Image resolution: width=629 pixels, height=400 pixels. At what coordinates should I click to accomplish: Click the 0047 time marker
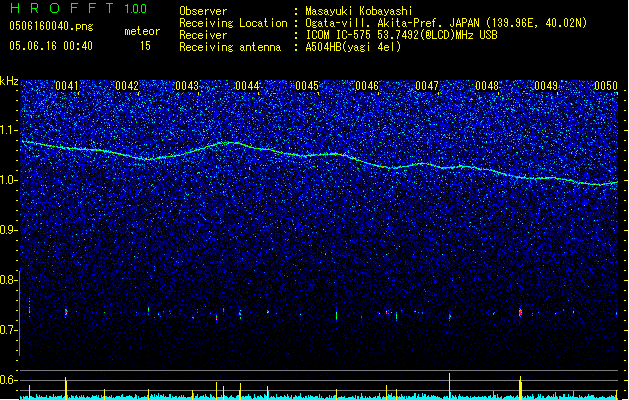click(x=427, y=86)
